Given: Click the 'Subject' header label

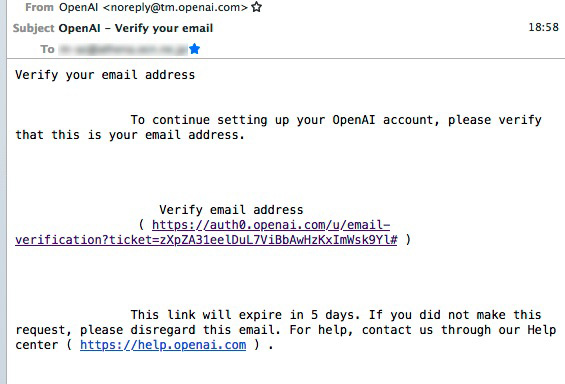Looking at the screenshot, I should click(x=34, y=28).
